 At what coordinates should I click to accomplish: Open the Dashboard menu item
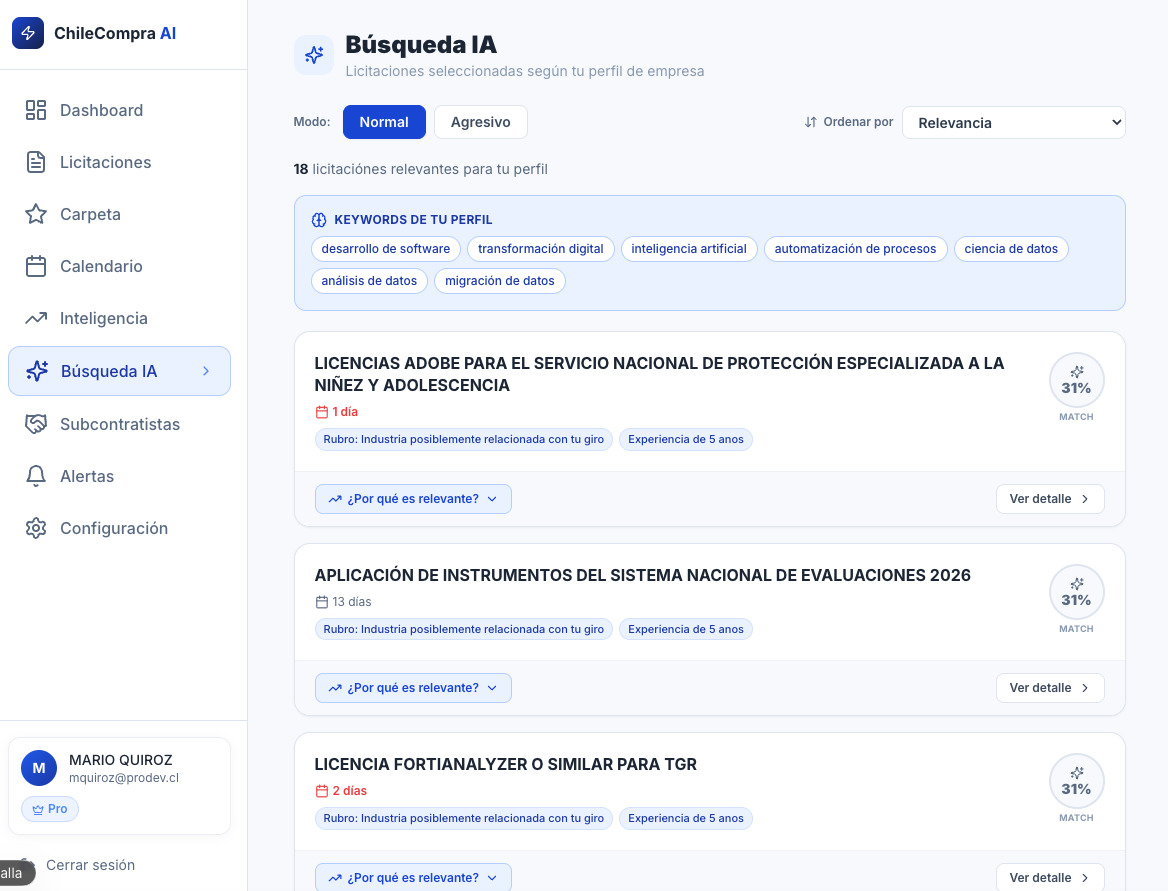pyautogui.click(x=119, y=110)
